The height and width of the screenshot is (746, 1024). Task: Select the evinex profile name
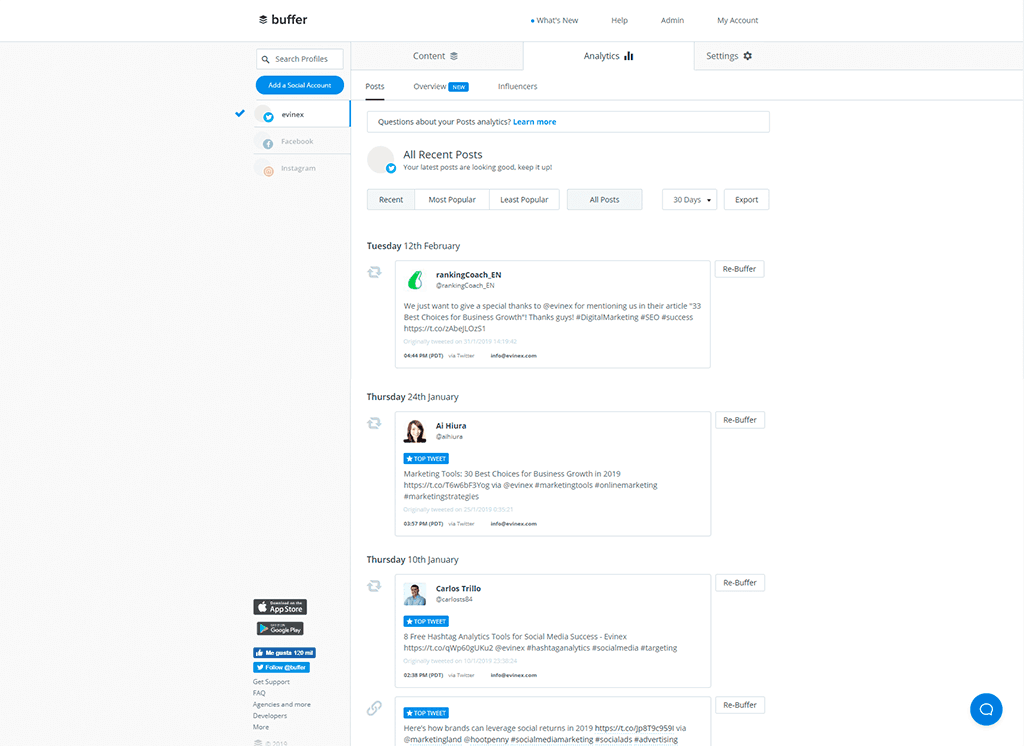tap(293, 114)
